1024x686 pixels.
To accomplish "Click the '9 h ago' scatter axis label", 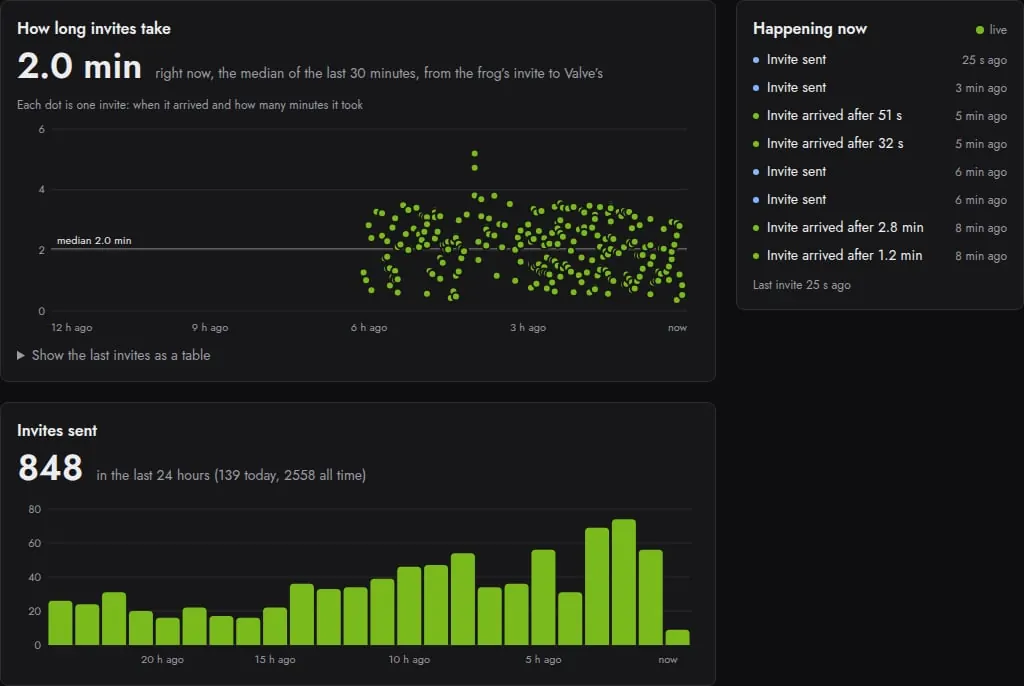I will (210, 327).
